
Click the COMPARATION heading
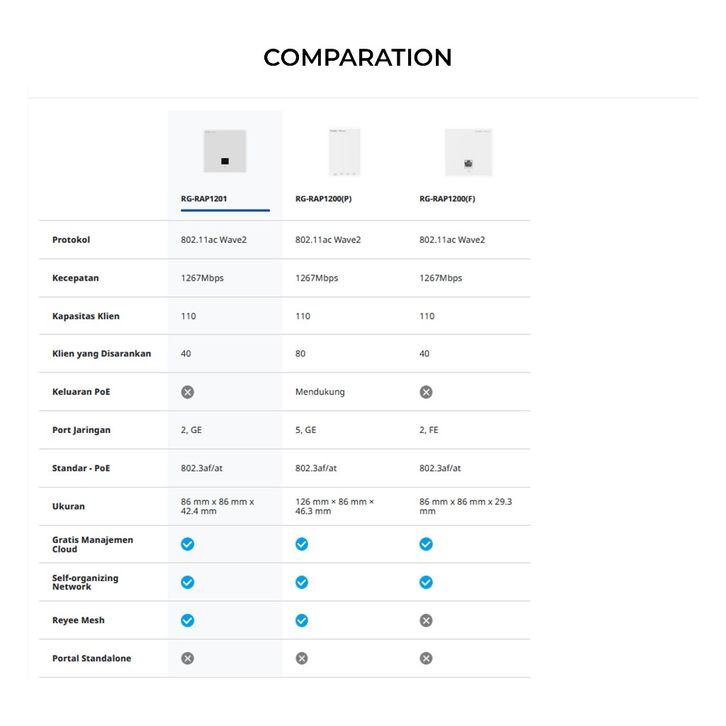(358, 58)
